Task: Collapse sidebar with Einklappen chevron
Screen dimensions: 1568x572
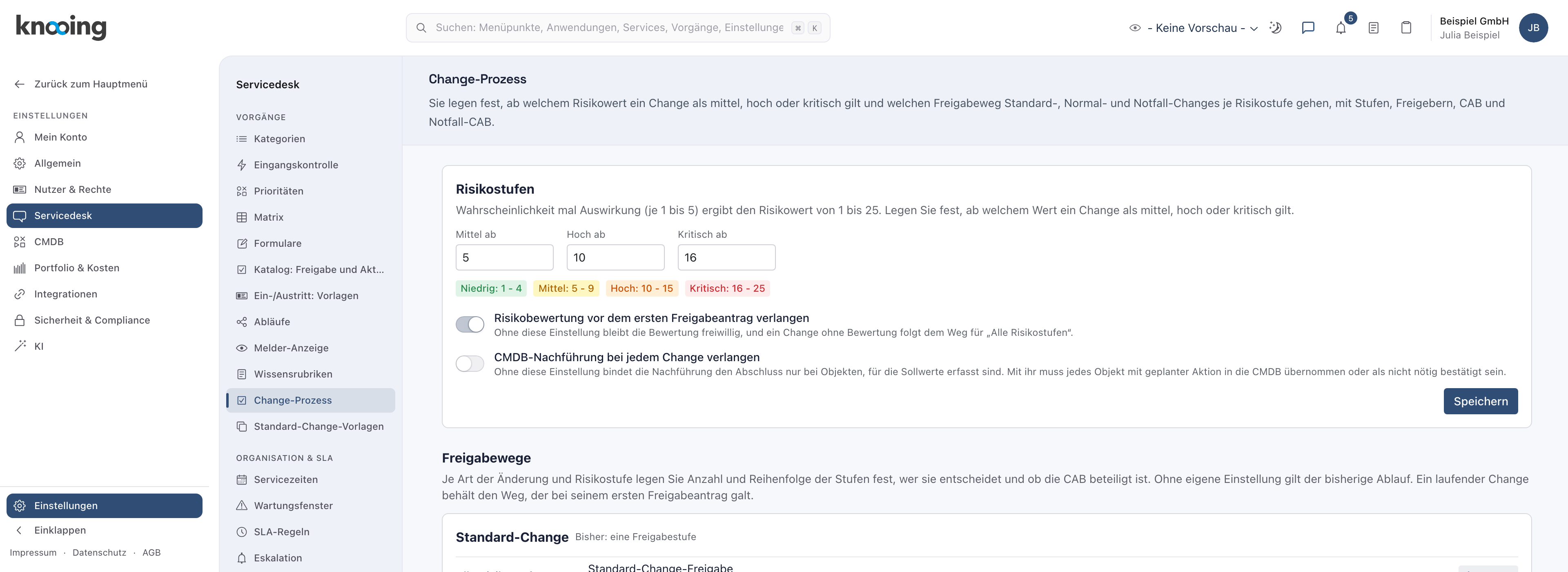Action: [x=20, y=530]
